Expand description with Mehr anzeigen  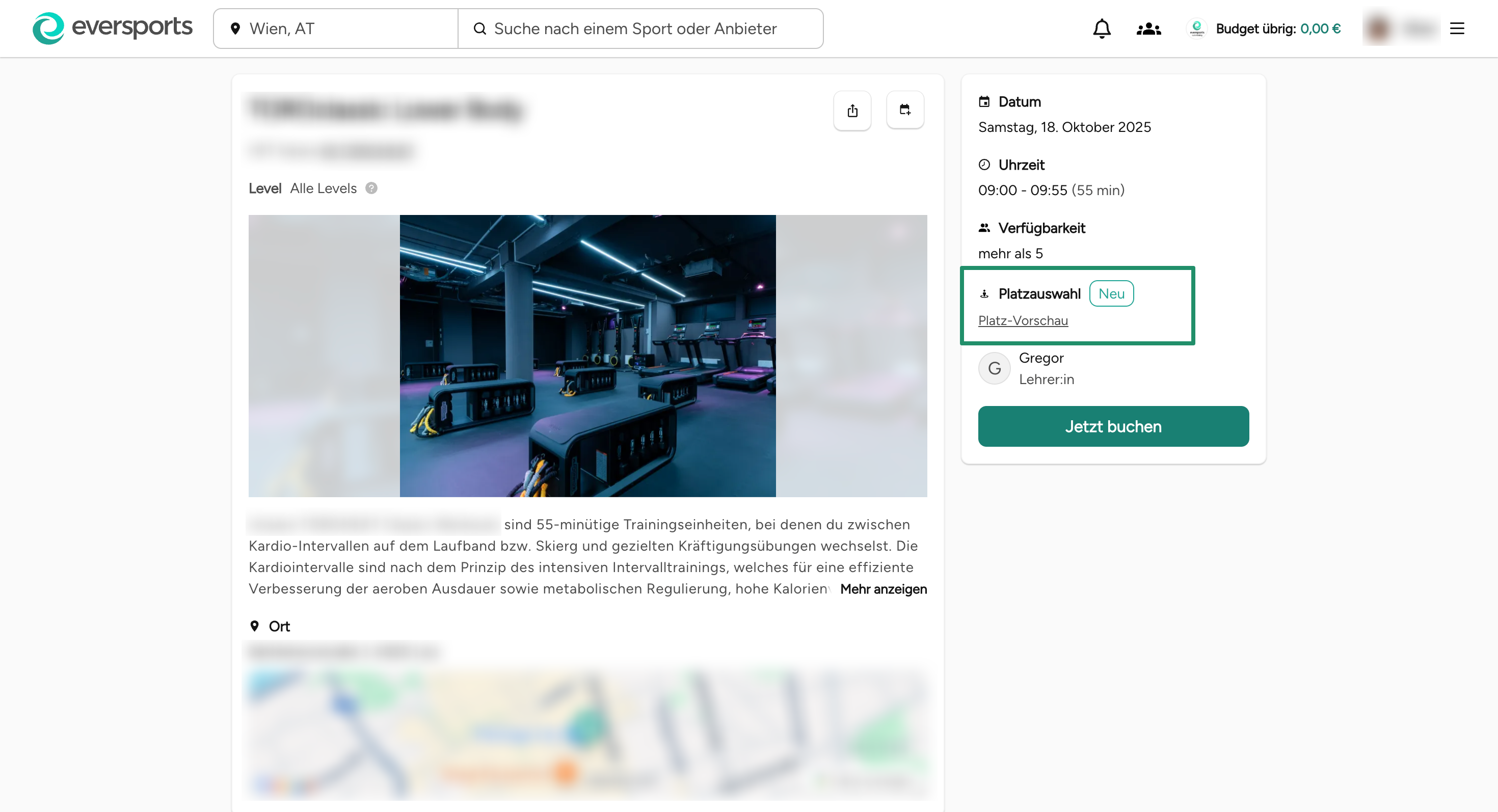click(x=882, y=589)
